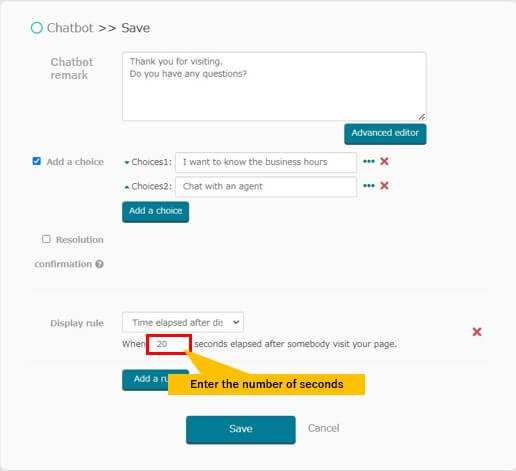Click the Chatbot circle icon in header
Viewport: 516px width, 471px height.
37,28
